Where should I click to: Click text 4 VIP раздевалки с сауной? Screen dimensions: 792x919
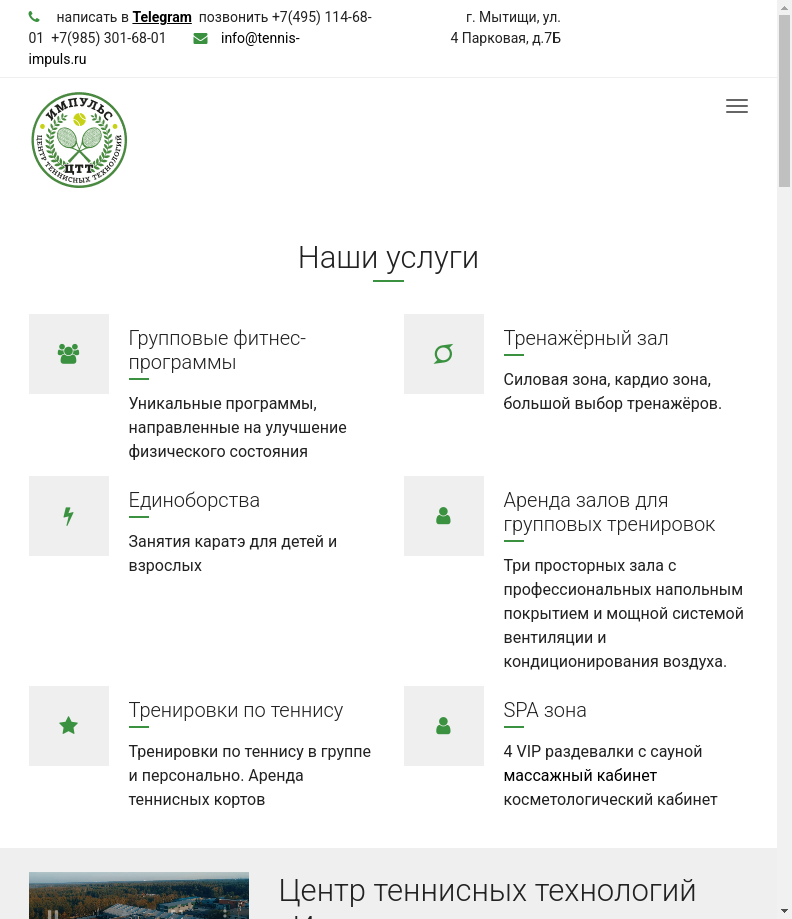pos(603,751)
